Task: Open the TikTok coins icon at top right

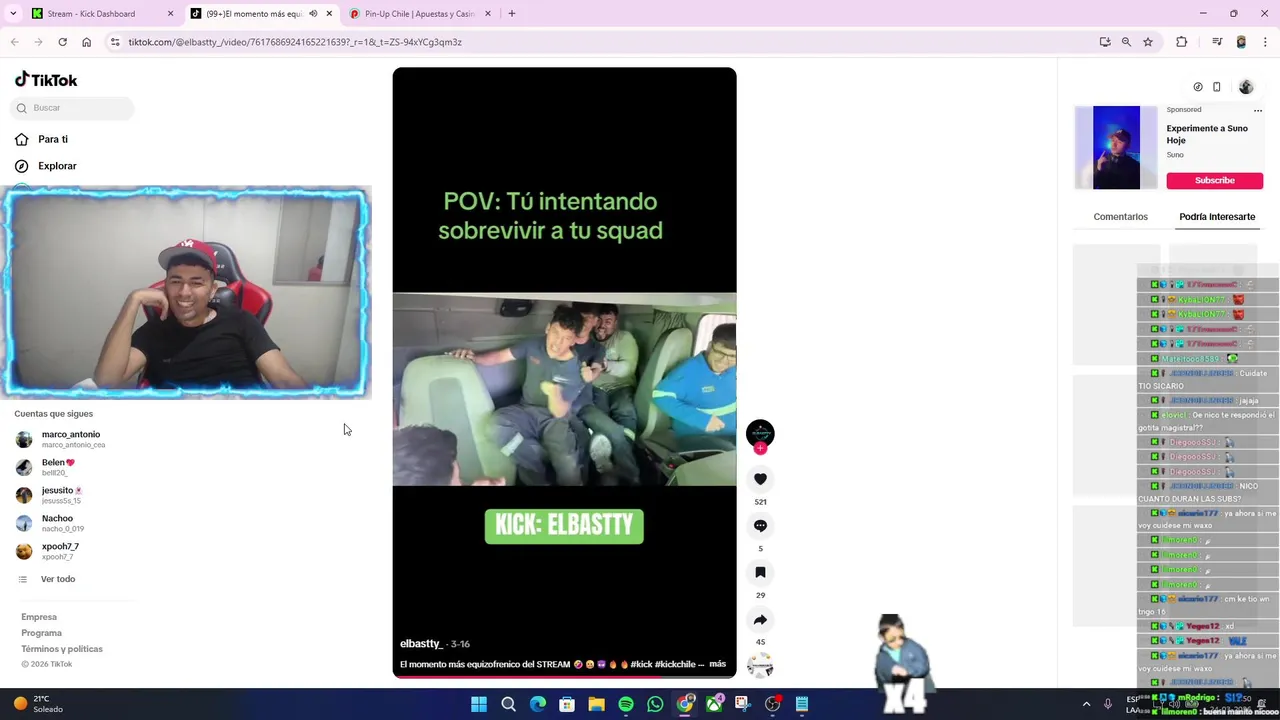Action: pos(1198,87)
